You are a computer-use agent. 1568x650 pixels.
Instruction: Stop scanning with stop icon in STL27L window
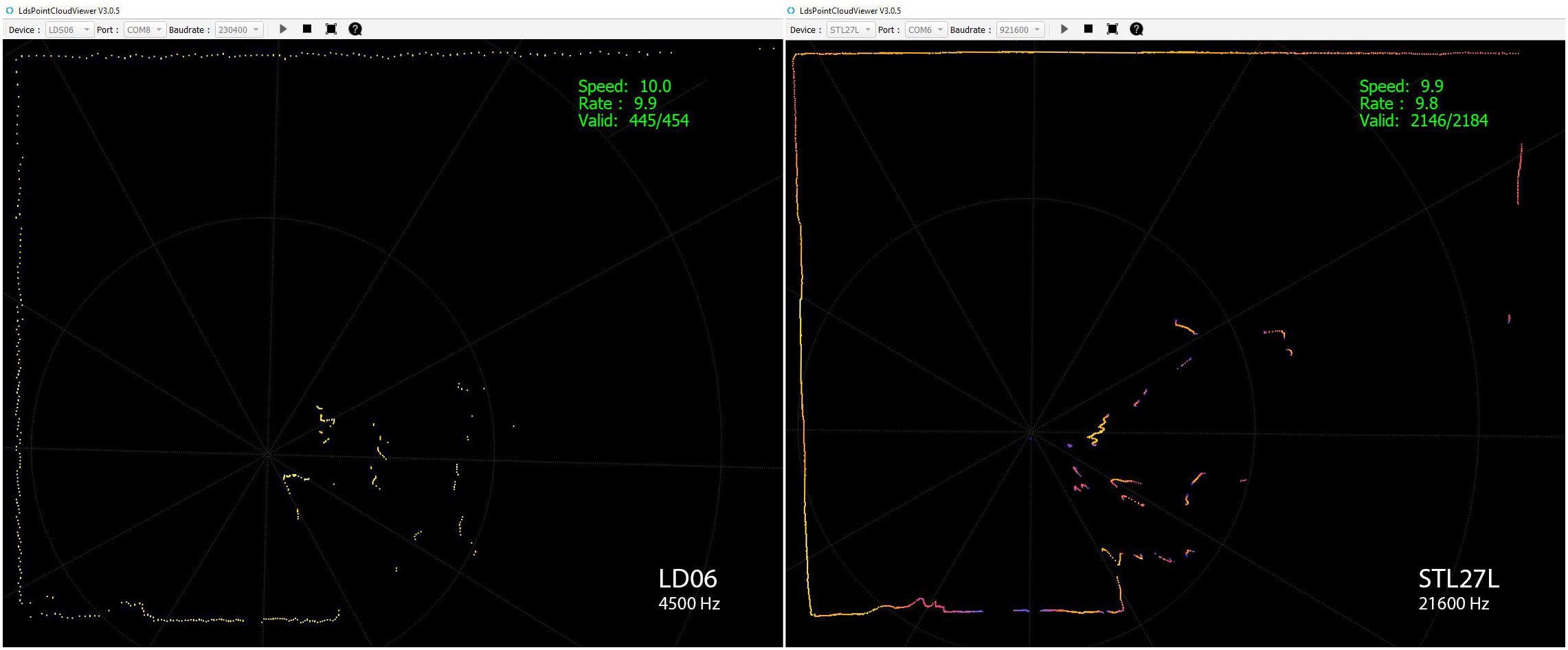click(1088, 29)
